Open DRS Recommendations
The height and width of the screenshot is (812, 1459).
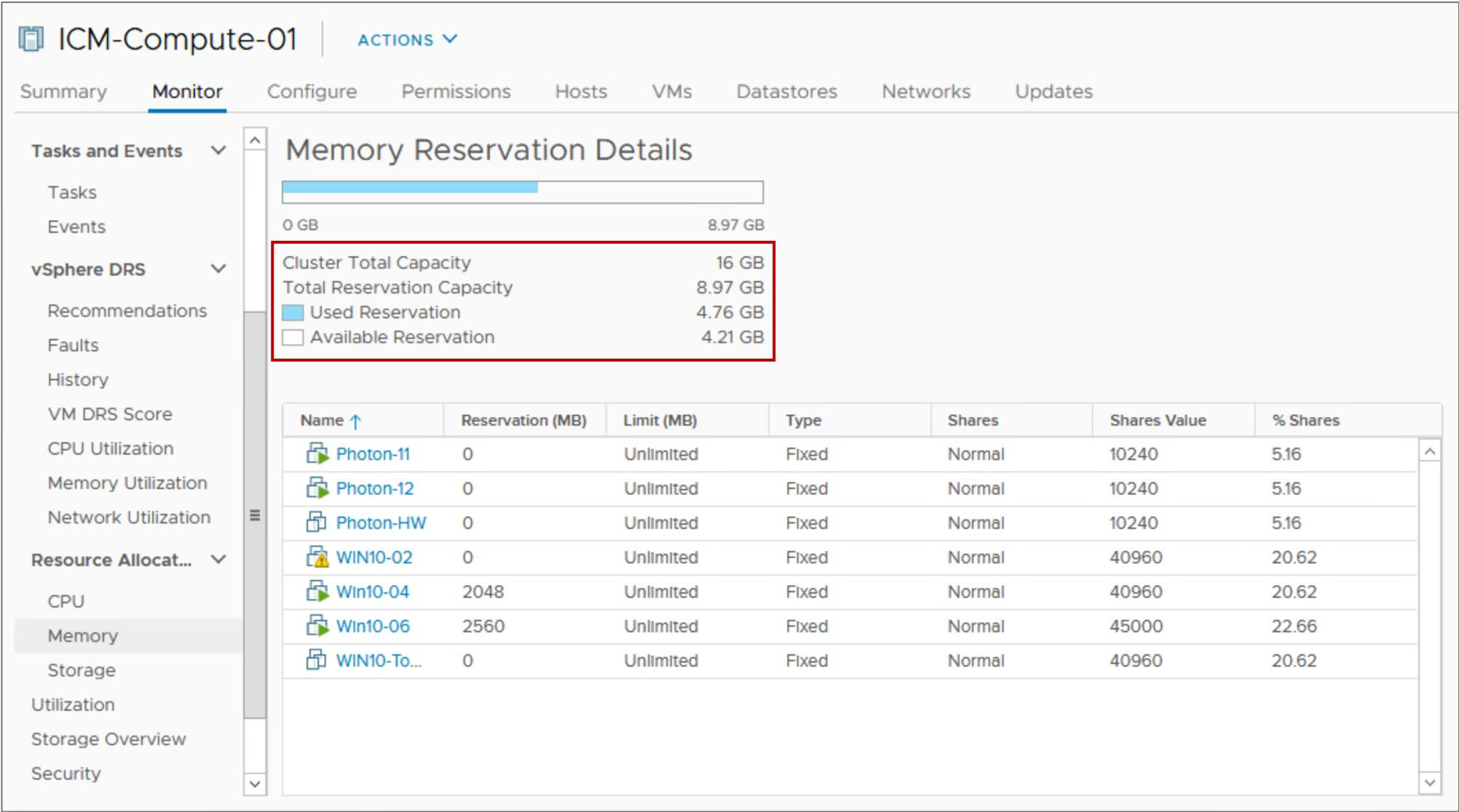click(127, 311)
